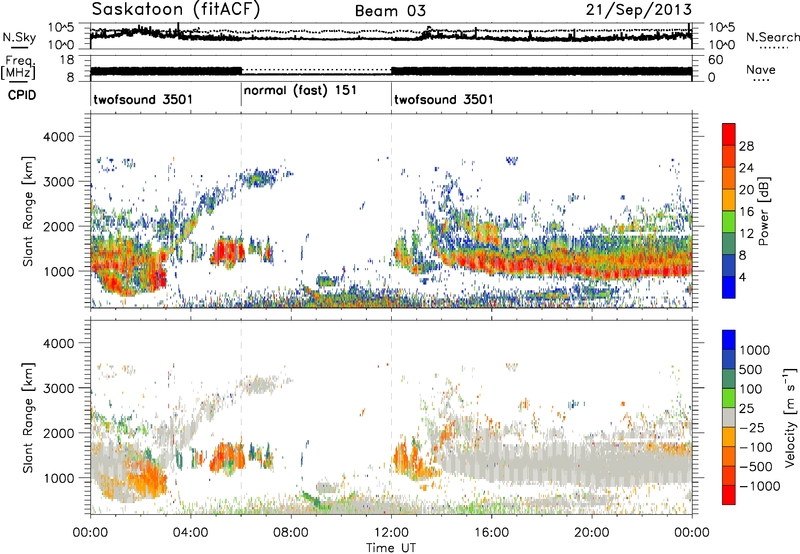This screenshot has height=554, width=800.
Task: Click the '3000' range tick on velocity panel
Action: (x=58, y=388)
